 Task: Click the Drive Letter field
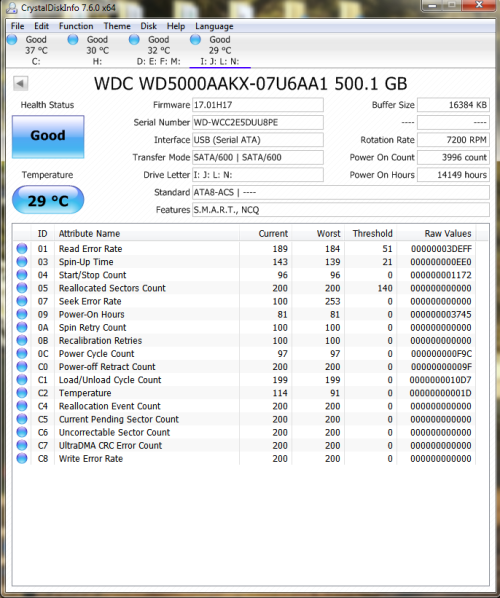(257, 175)
